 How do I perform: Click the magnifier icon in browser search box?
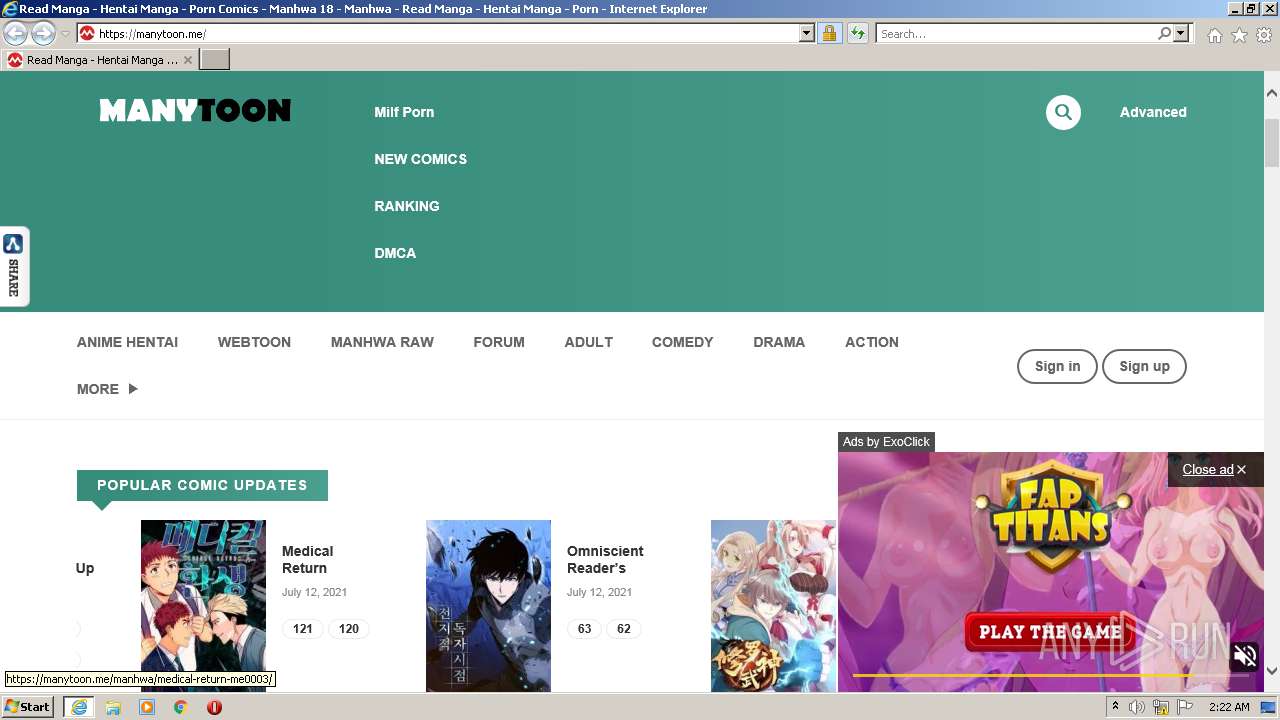pyautogui.click(x=1164, y=34)
